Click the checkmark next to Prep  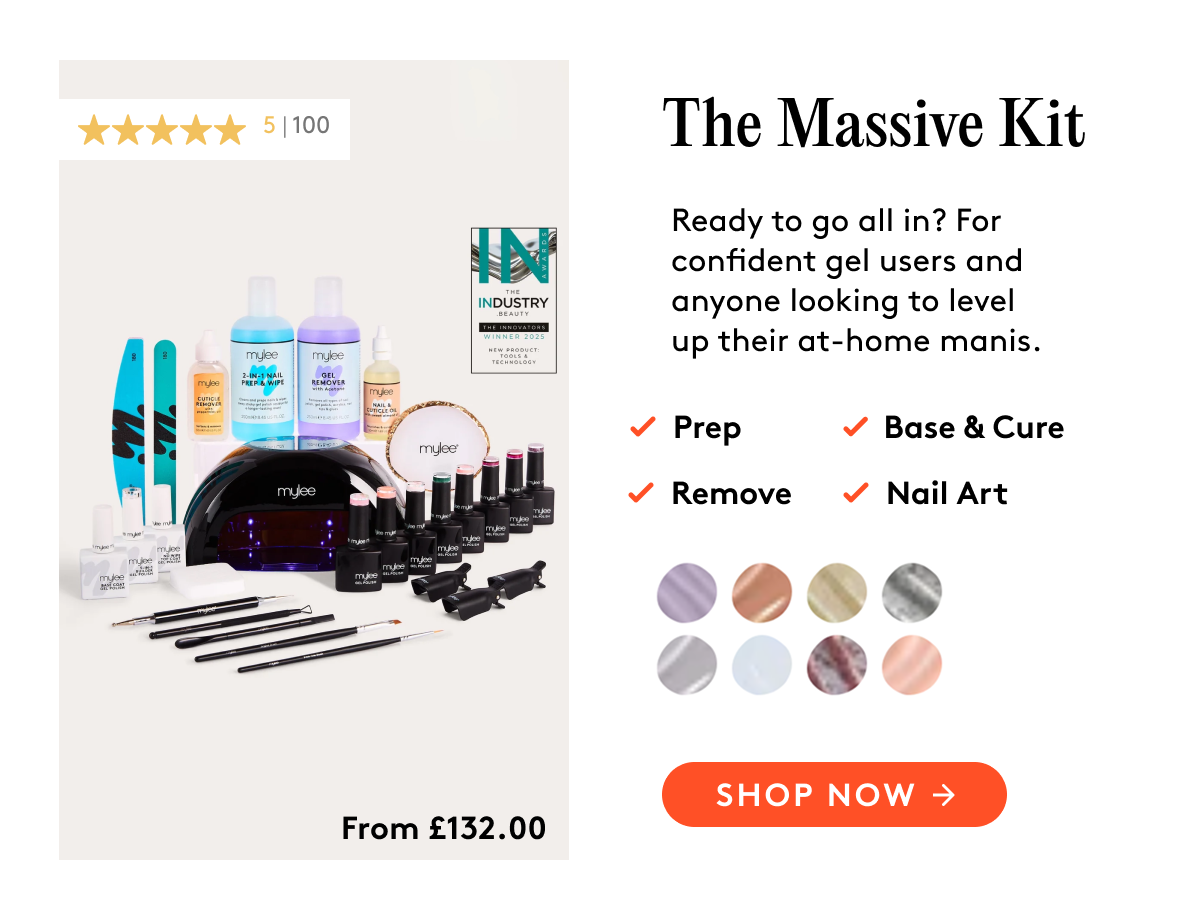click(641, 429)
